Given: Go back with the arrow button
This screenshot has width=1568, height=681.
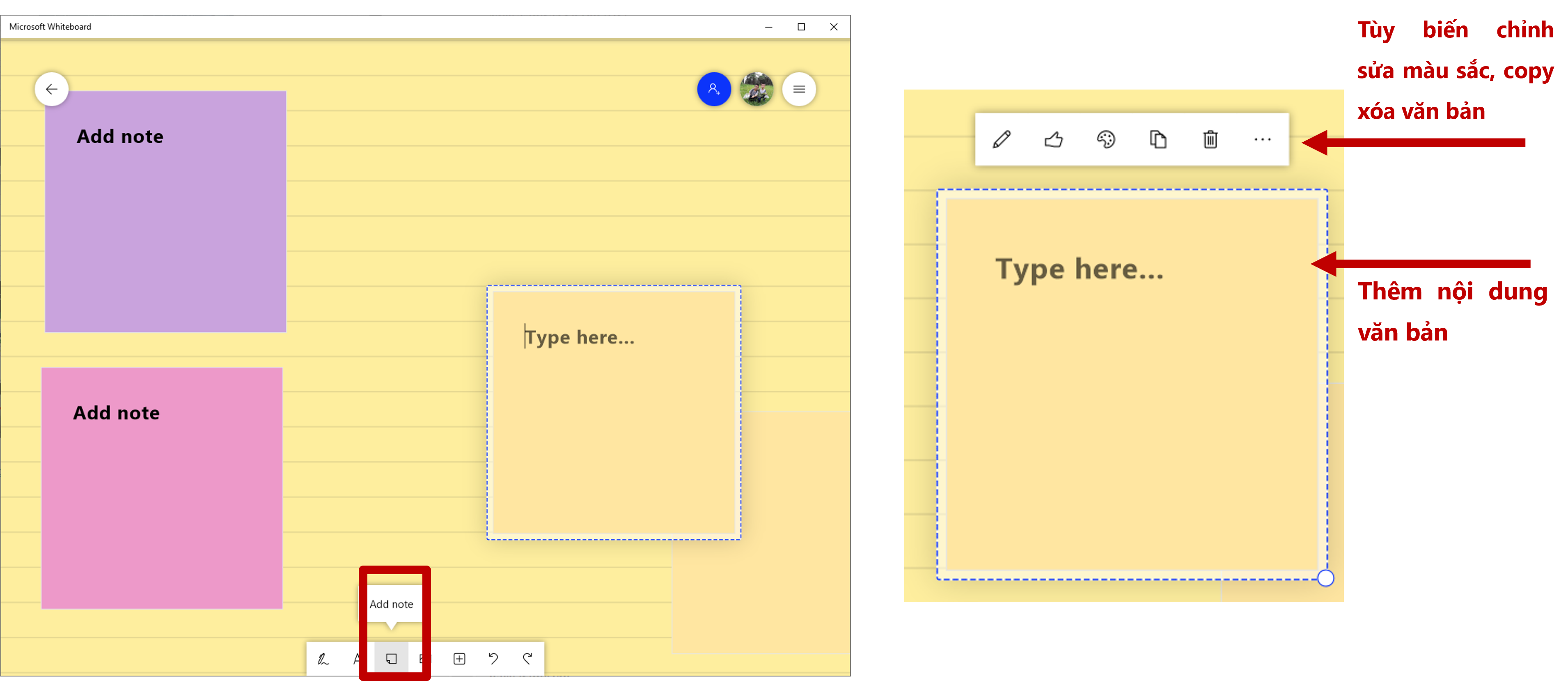Looking at the screenshot, I should [52, 90].
